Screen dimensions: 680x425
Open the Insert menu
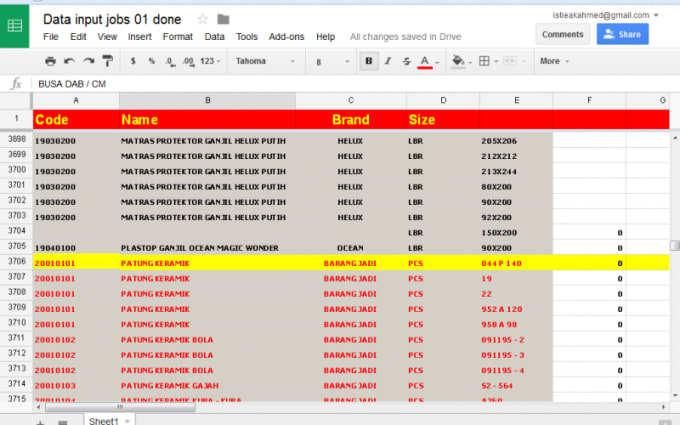(x=140, y=37)
